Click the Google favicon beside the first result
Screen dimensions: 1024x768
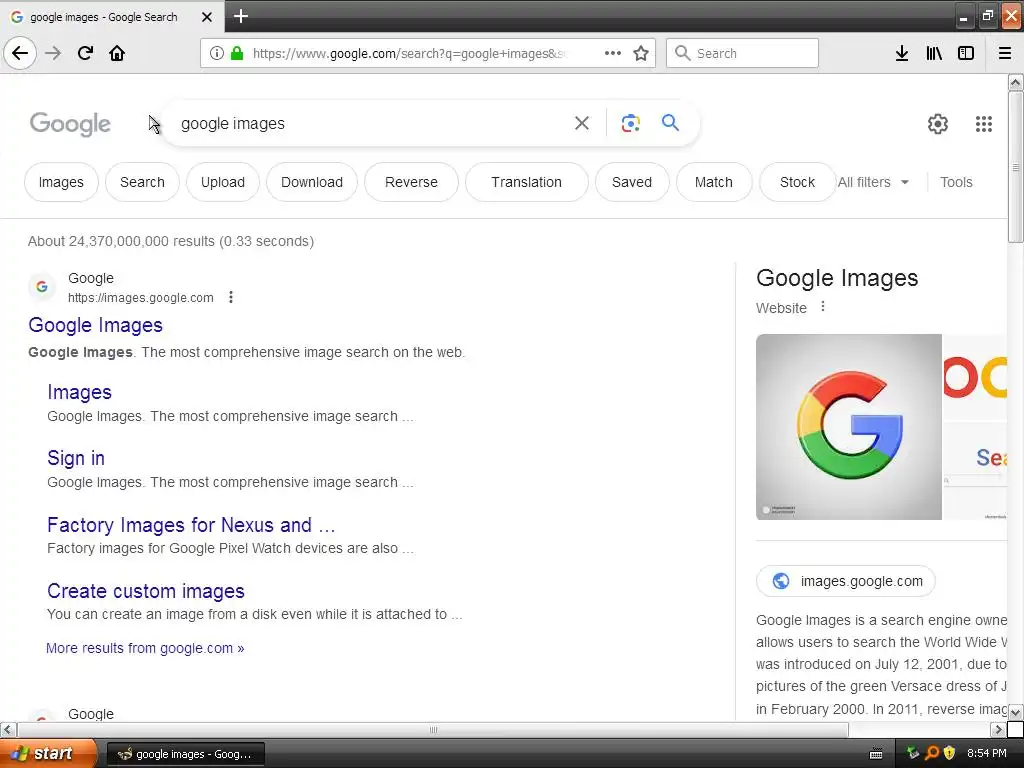coord(42,287)
